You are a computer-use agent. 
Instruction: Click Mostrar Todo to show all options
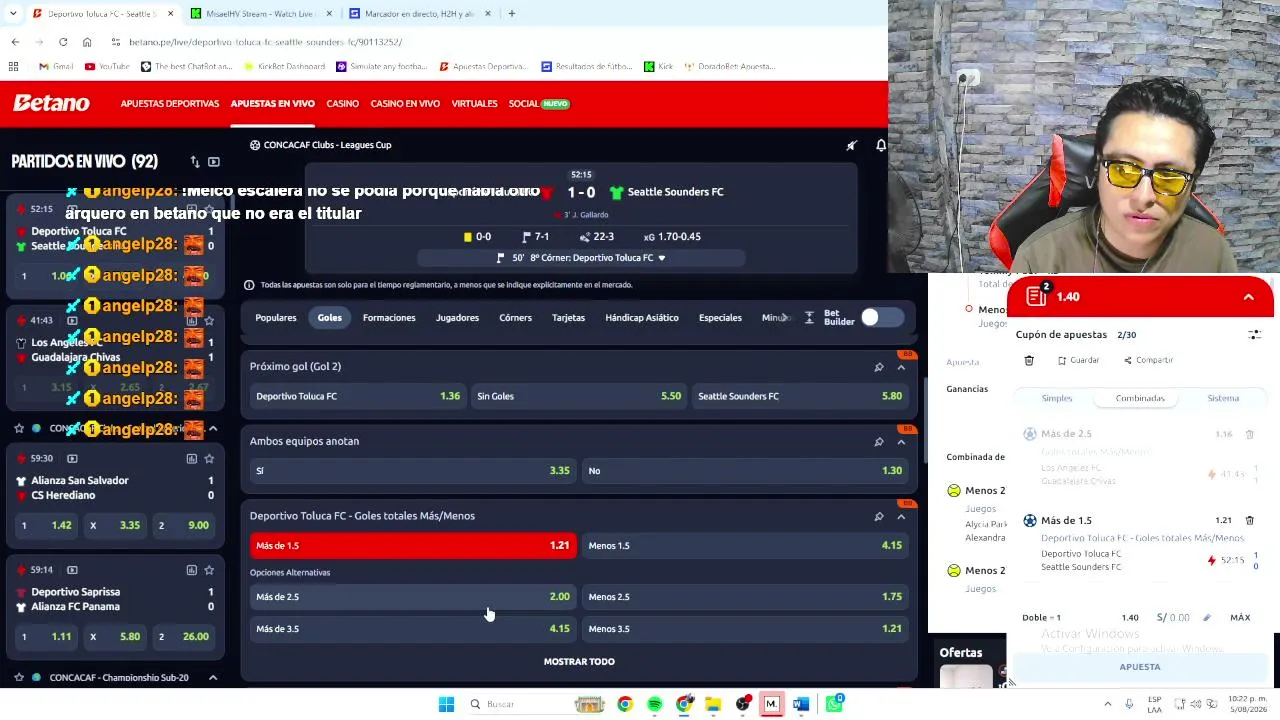click(x=579, y=661)
